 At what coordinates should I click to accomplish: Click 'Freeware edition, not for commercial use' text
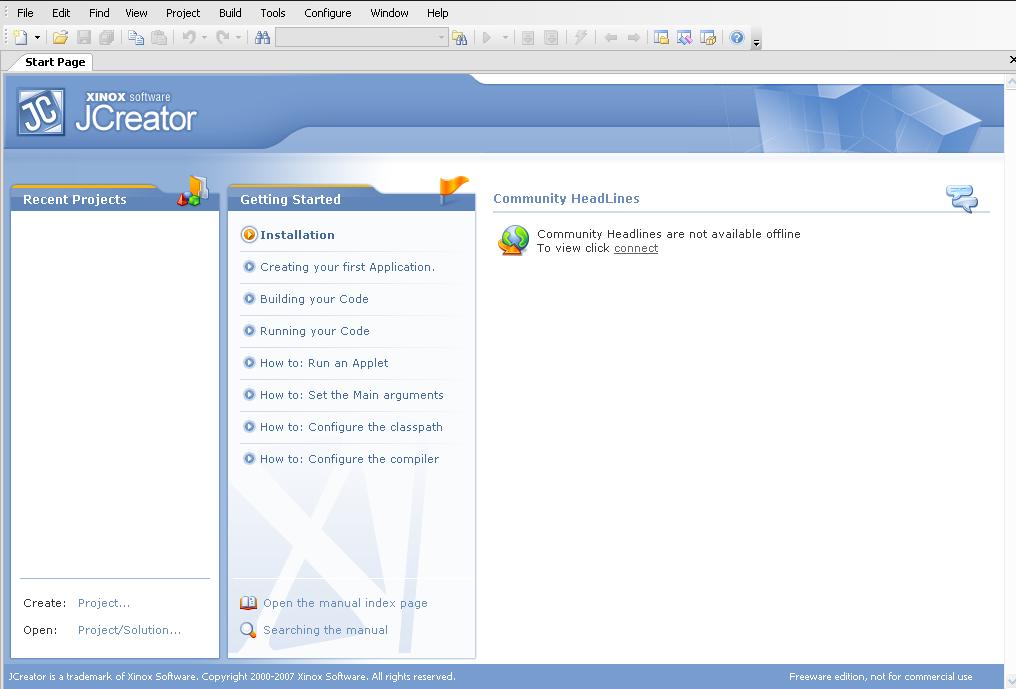(881, 677)
